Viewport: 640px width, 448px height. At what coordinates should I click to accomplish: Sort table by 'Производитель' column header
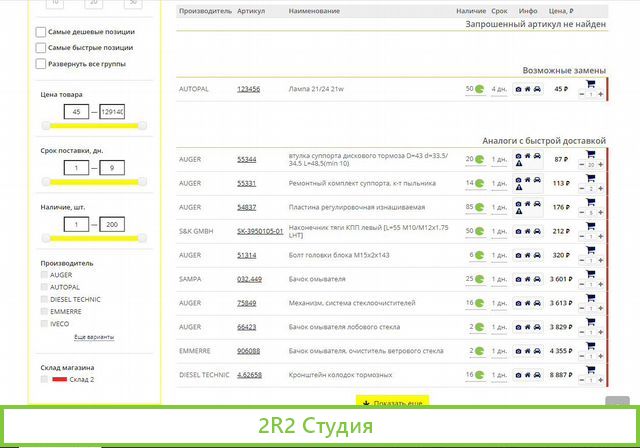point(204,11)
